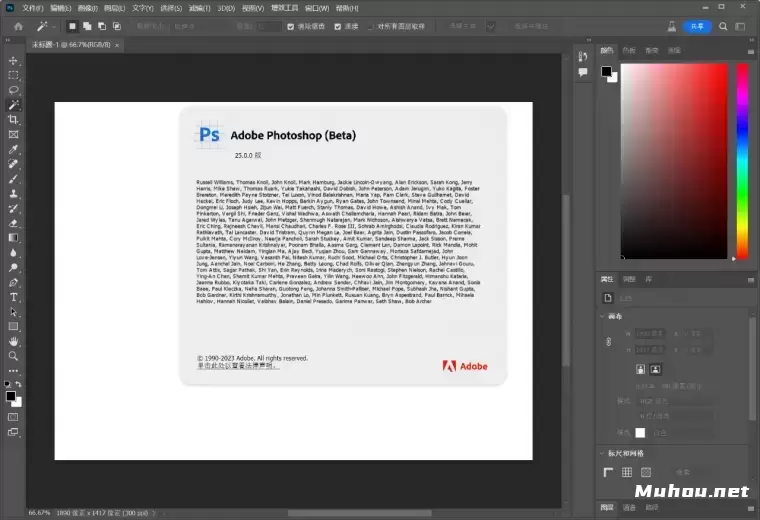The height and width of the screenshot is (520, 760).
Task: Show rulers icon in Properties panel
Action: click(608, 472)
